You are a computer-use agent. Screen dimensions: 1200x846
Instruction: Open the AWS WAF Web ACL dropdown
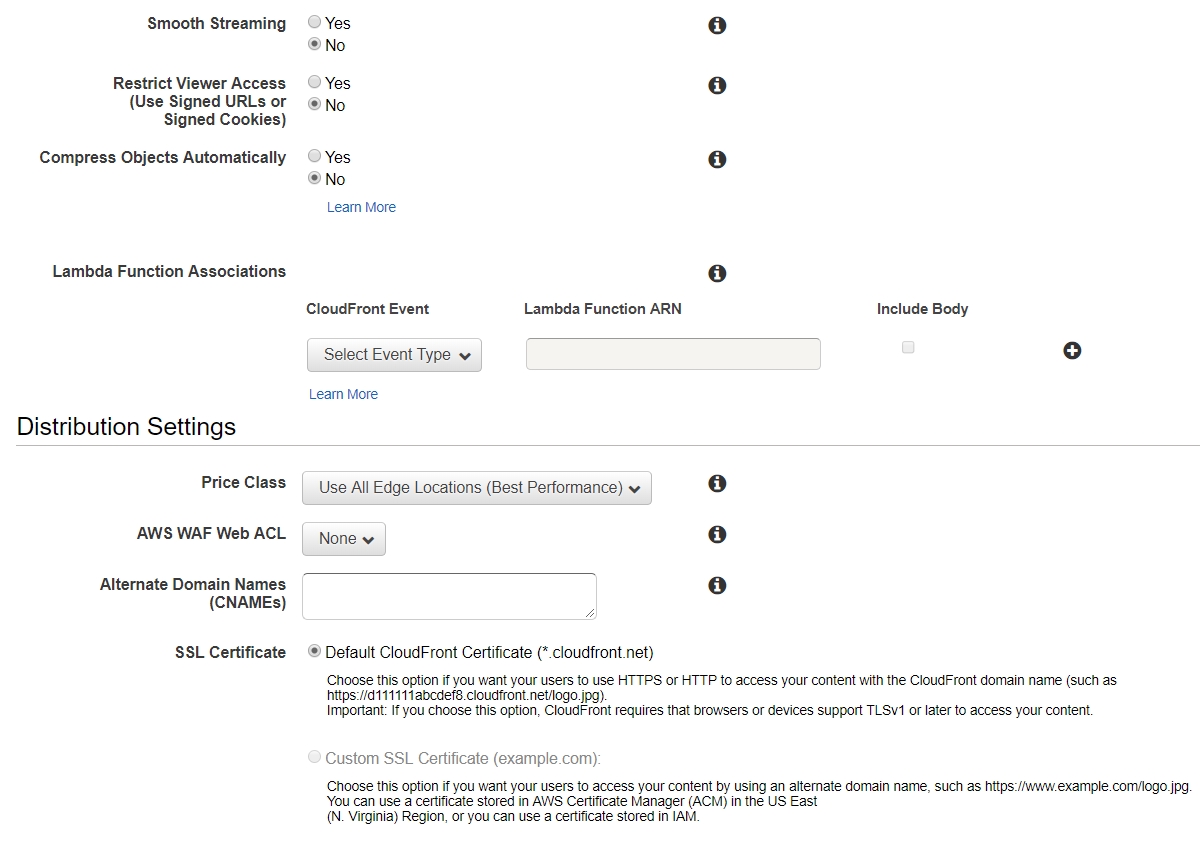(x=344, y=539)
